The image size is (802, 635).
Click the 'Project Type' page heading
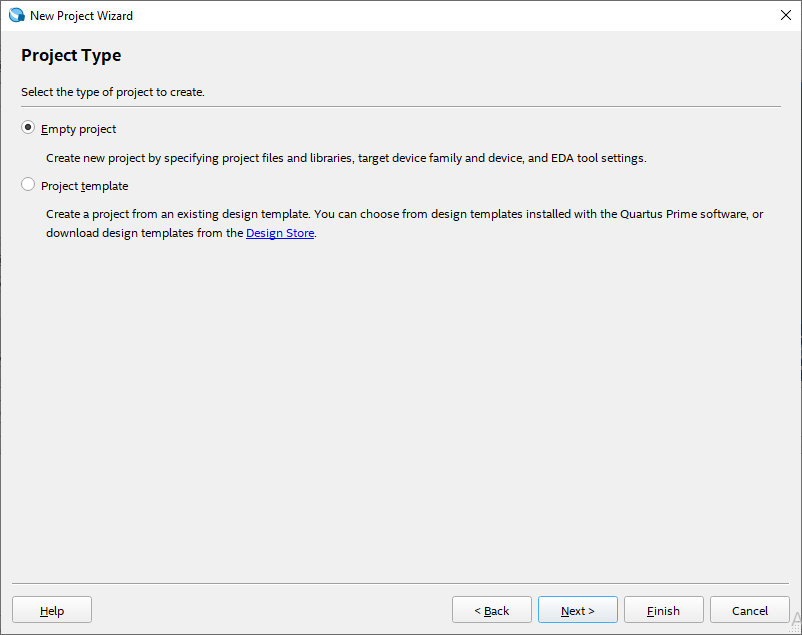point(71,55)
